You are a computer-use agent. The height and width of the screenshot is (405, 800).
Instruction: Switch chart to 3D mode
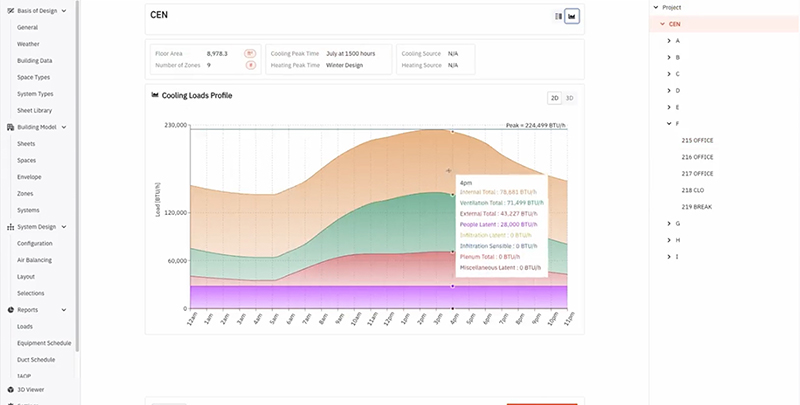tap(569, 98)
